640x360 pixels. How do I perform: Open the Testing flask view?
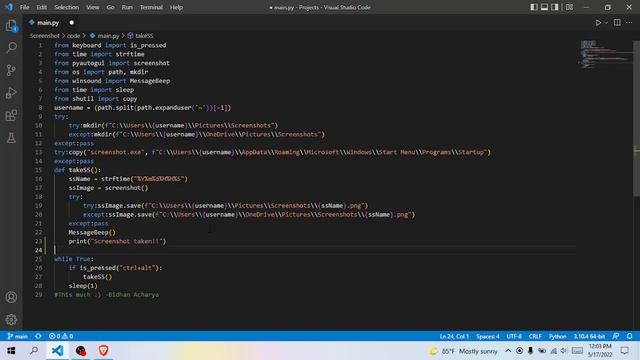click(x=11, y=138)
